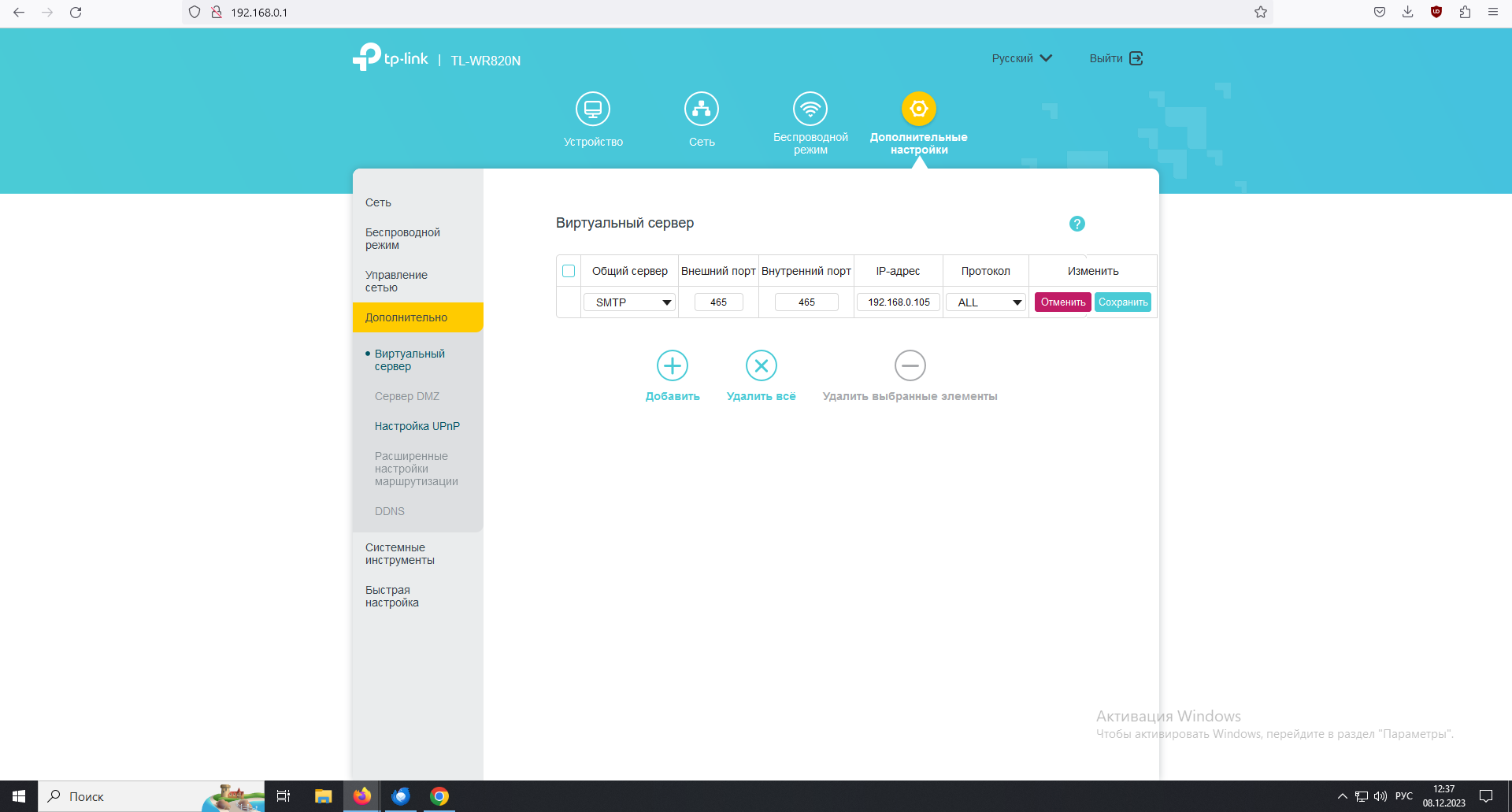Open Настройка UPnP submenu item
Image resolution: width=1512 pixels, height=812 pixels.
[x=417, y=426]
